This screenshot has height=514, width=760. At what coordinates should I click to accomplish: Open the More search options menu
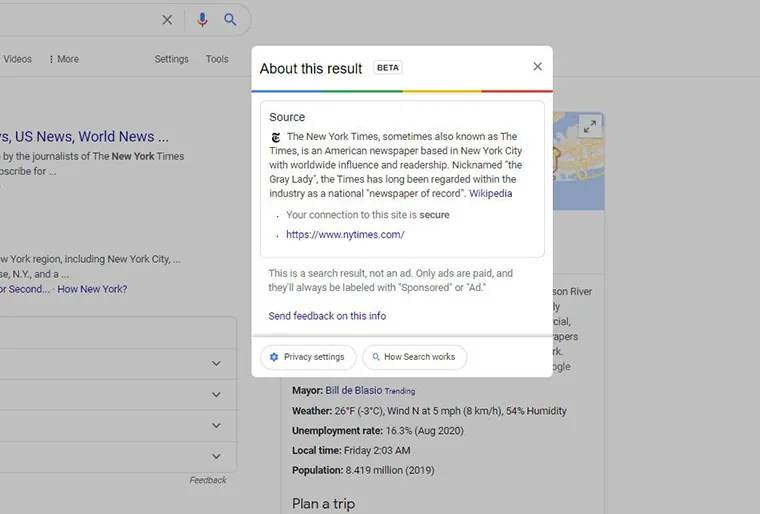[63, 59]
